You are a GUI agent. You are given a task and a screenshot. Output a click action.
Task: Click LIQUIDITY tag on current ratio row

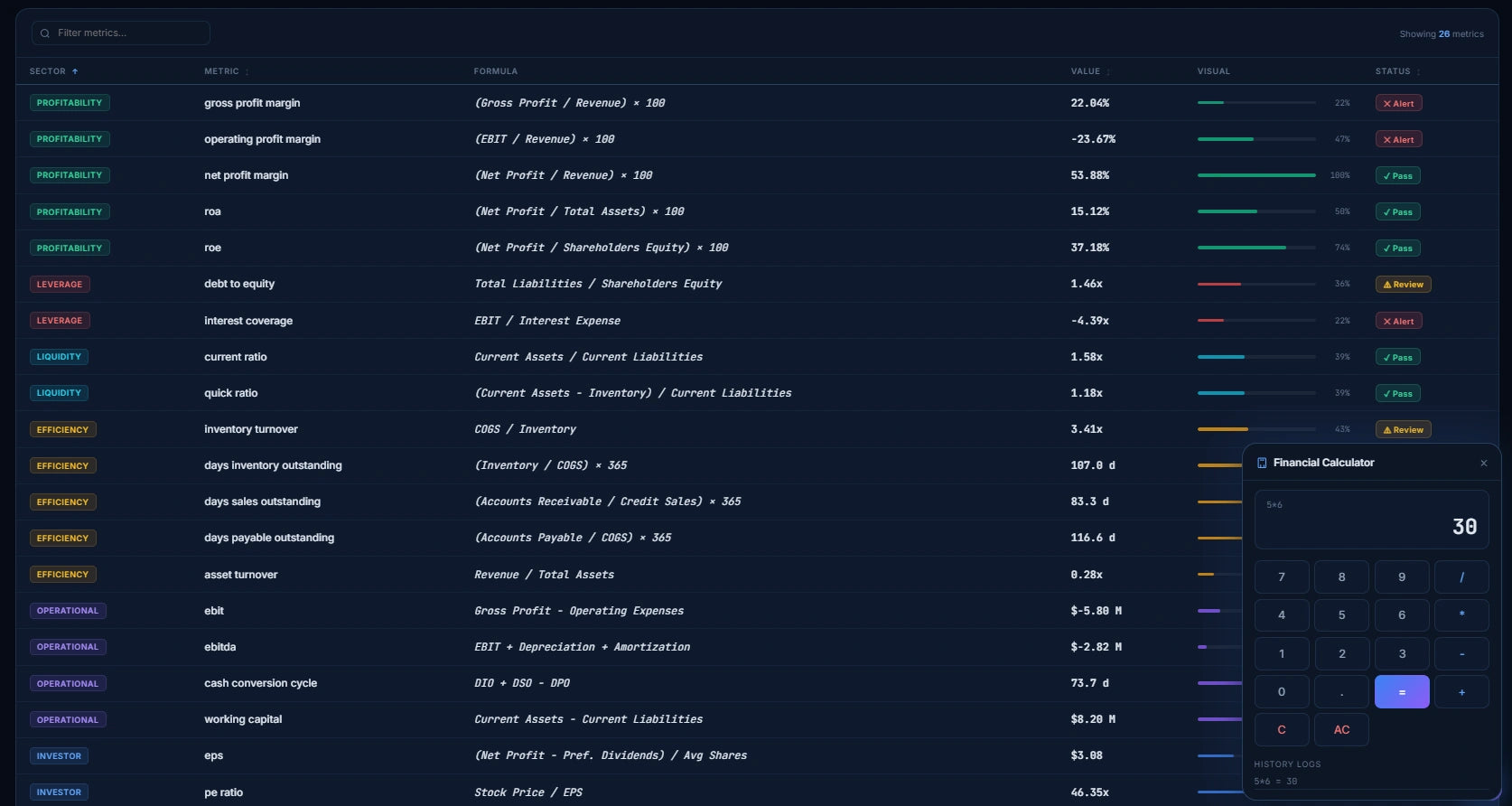pyautogui.click(x=59, y=357)
